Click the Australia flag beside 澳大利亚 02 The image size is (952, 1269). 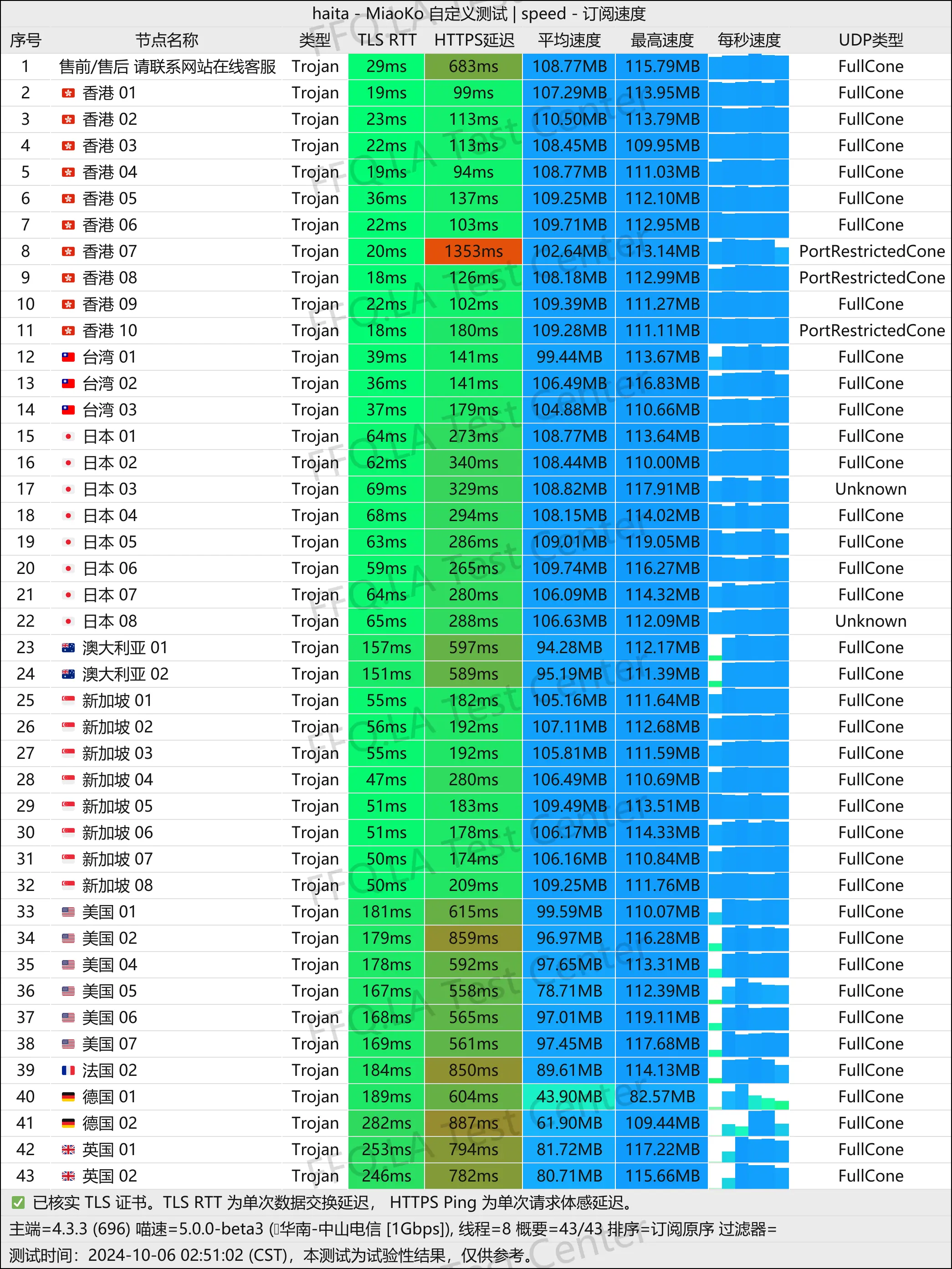68,674
